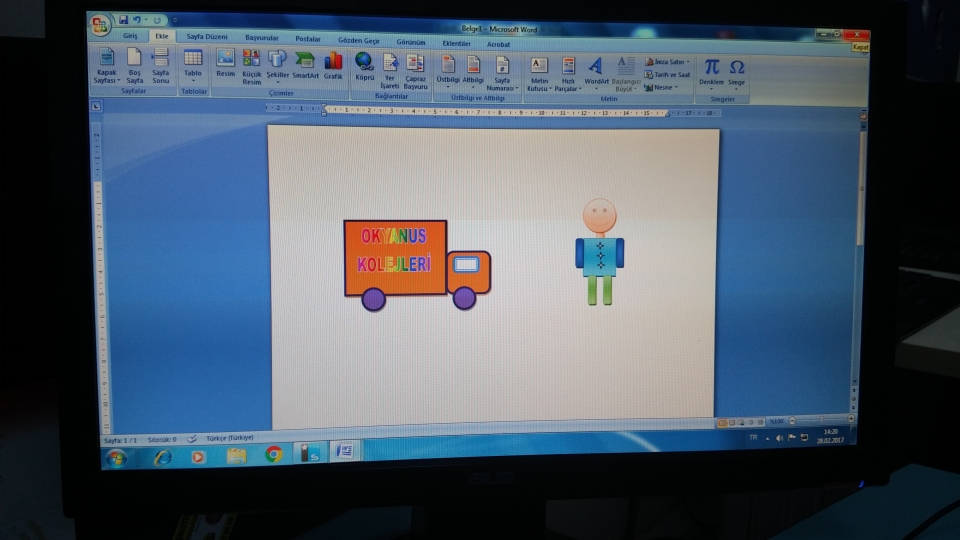Click the tab selector at ruler corner
This screenshot has height=540, width=960.
(96, 107)
